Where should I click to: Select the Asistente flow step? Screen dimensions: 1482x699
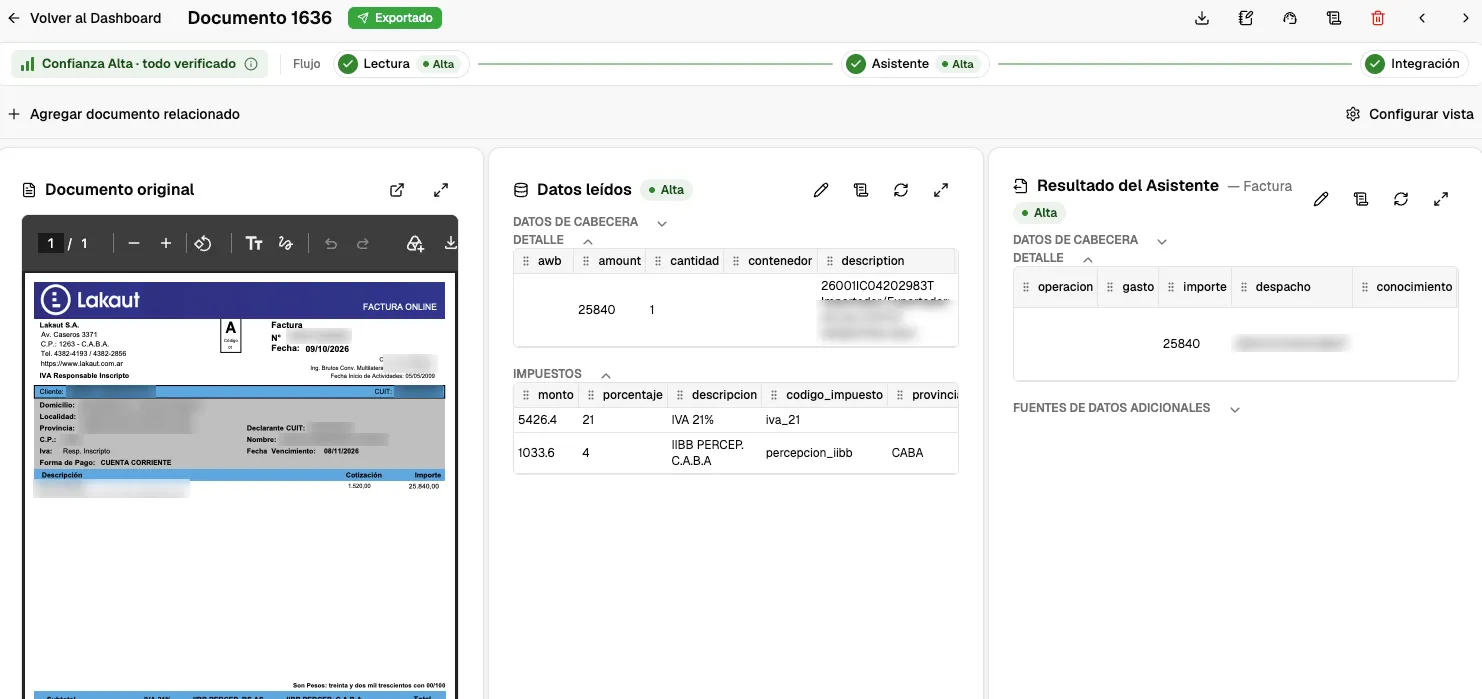(915, 64)
